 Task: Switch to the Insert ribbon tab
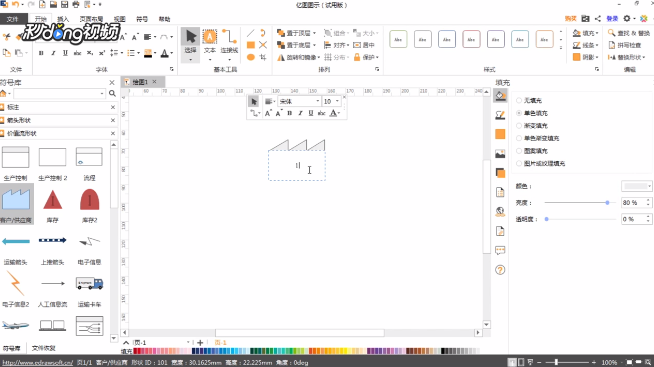pos(63,19)
